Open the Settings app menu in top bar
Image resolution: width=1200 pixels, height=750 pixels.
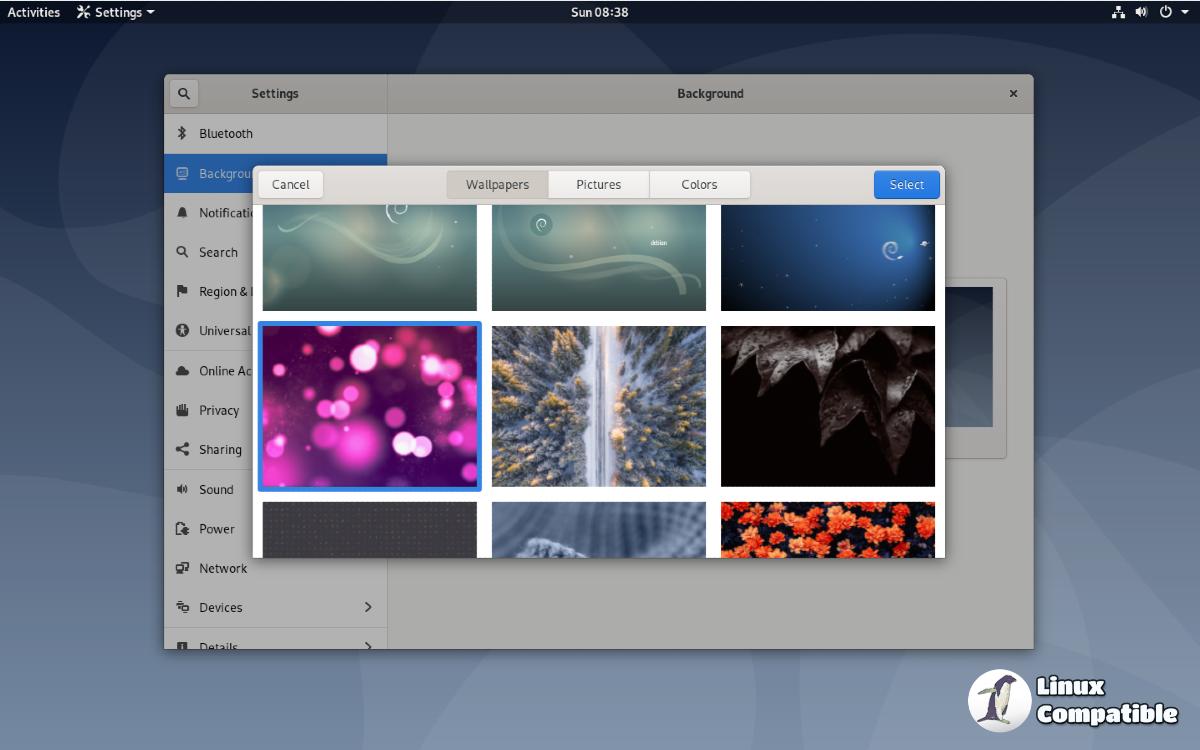(116, 12)
